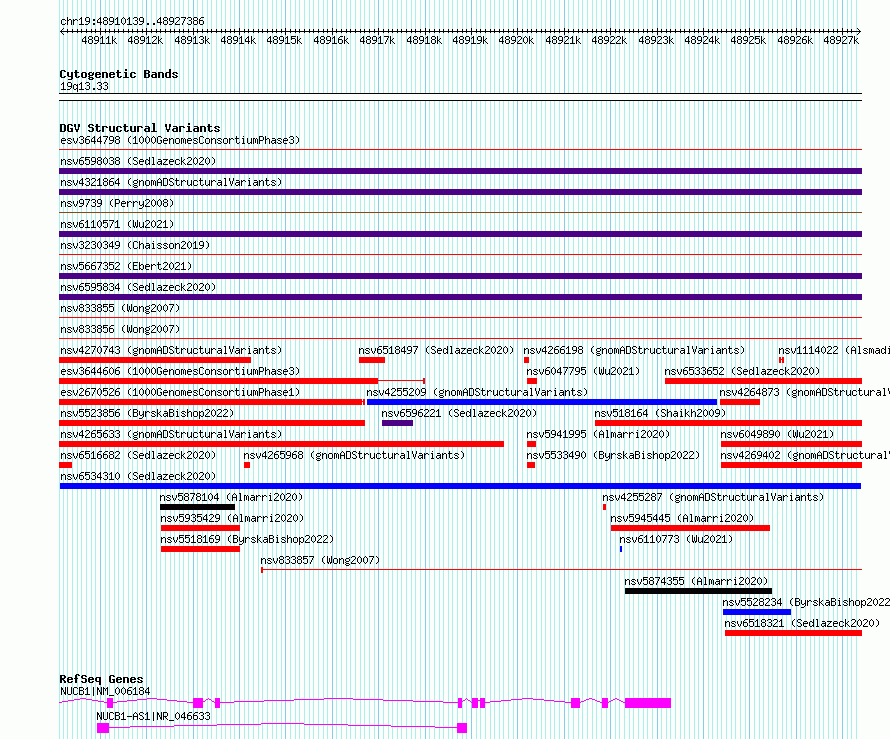Screen dimensions: 890x739
Task: Click nsv833857 (Wong2007) label
Action: [x=320, y=560]
